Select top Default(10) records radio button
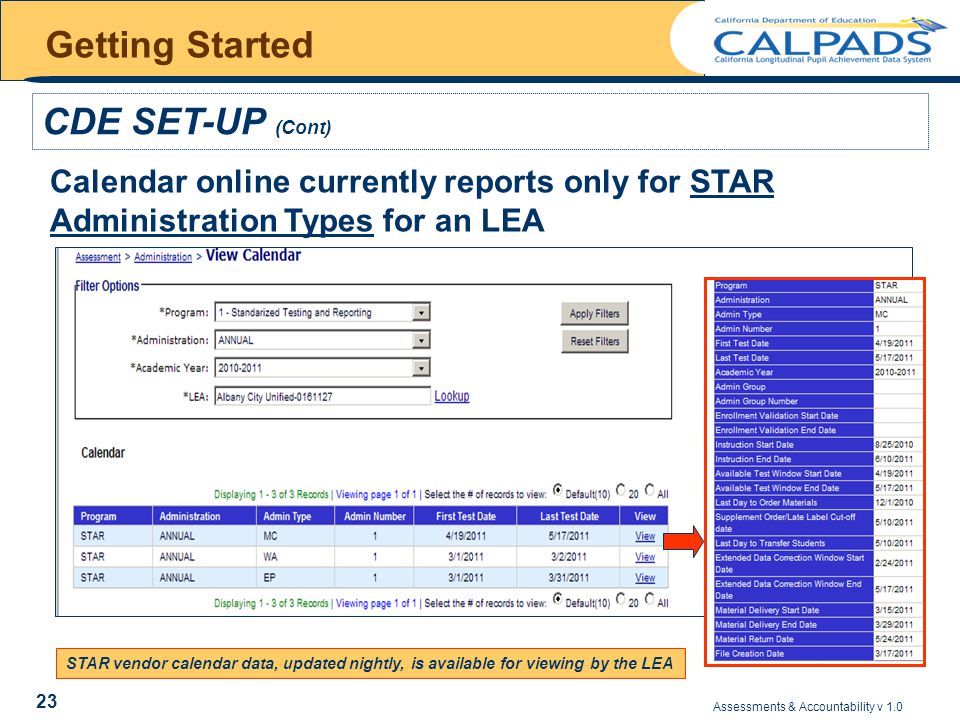The width and height of the screenshot is (960, 720). tap(557, 490)
